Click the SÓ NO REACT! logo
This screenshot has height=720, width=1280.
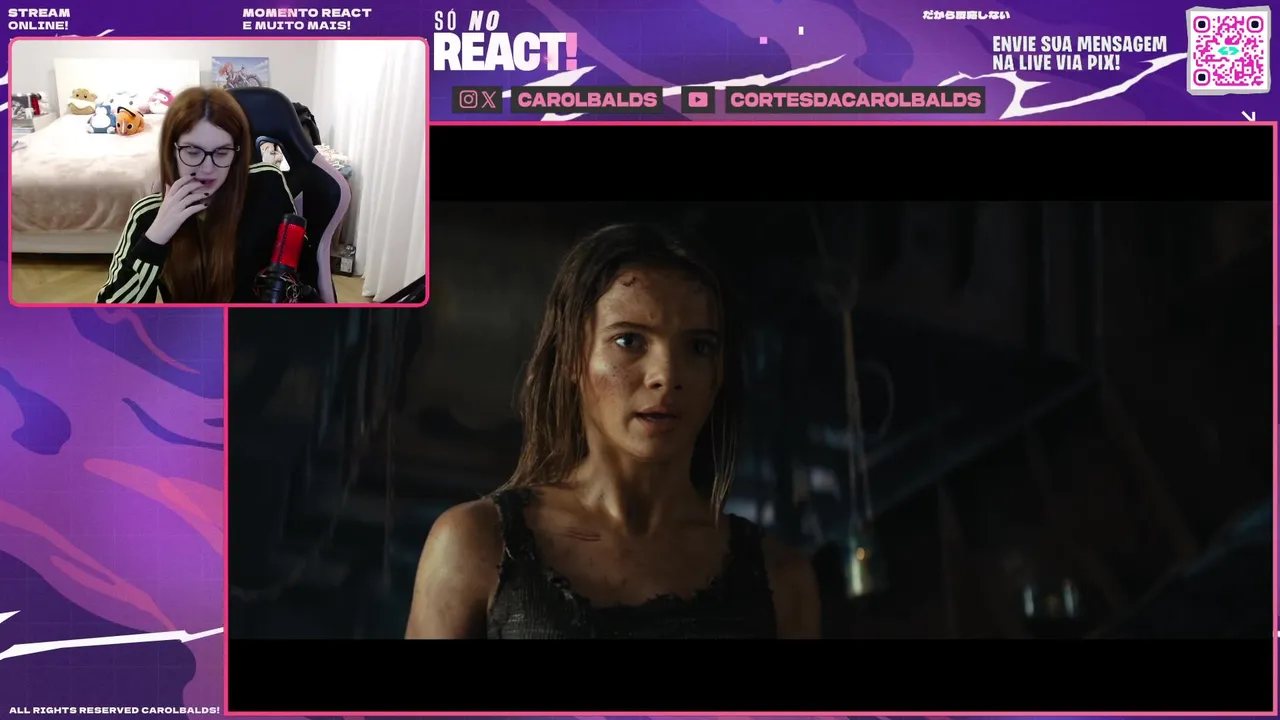pos(505,42)
